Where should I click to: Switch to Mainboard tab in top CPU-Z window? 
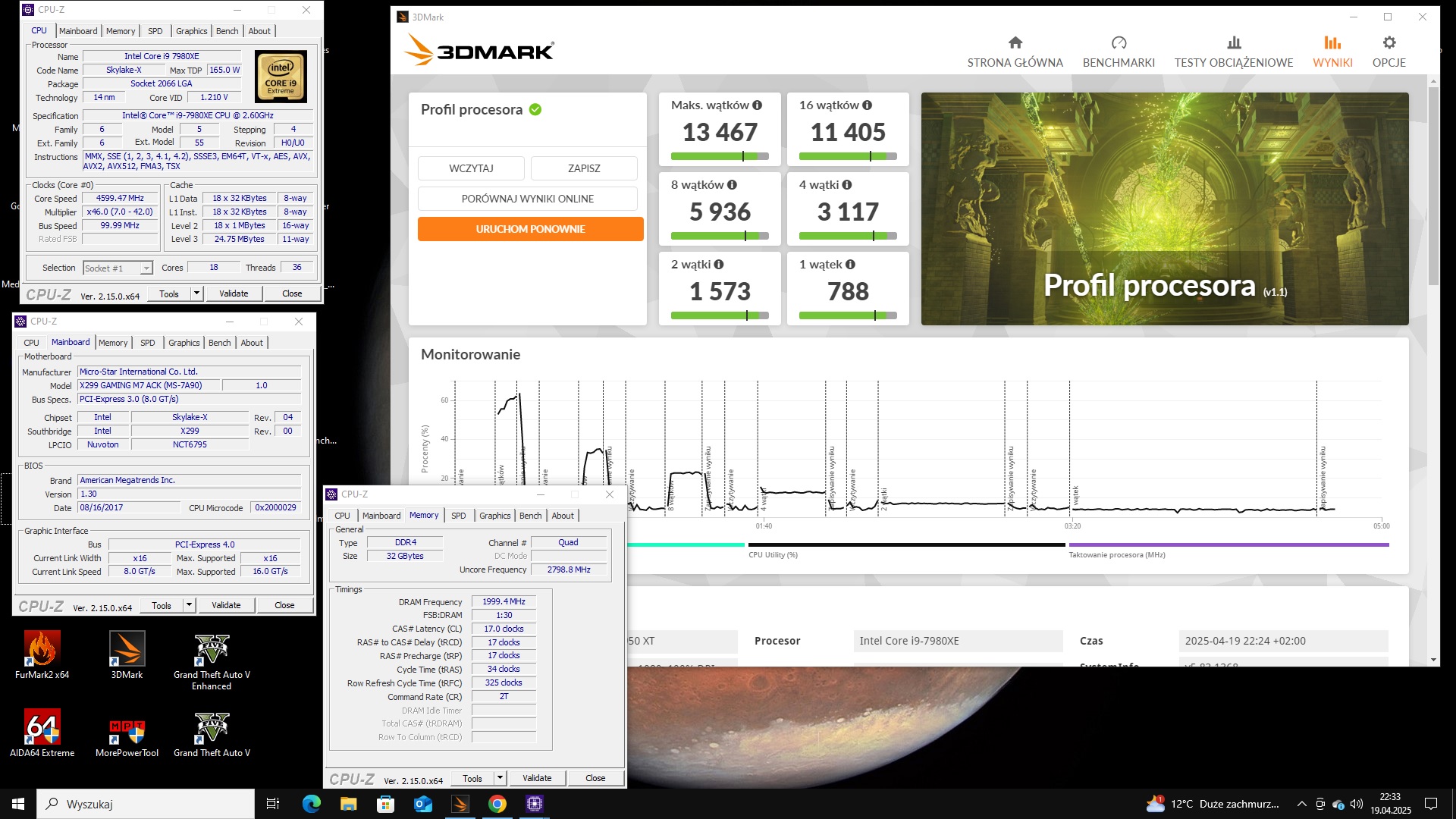pyautogui.click(x=78, y=31)
